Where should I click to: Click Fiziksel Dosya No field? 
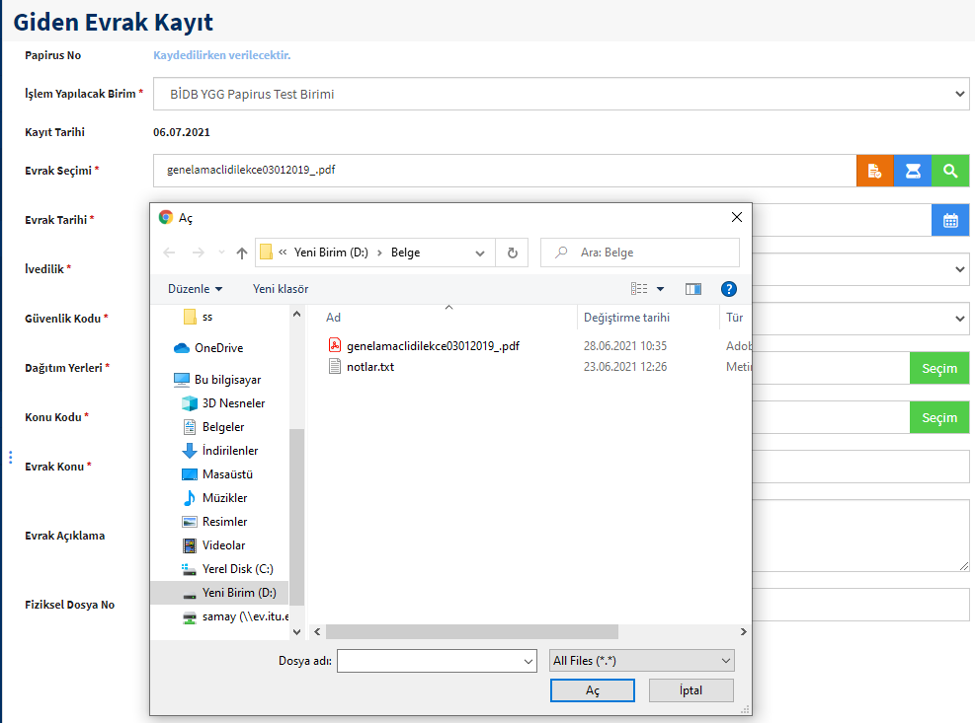[x=860, y=605]
